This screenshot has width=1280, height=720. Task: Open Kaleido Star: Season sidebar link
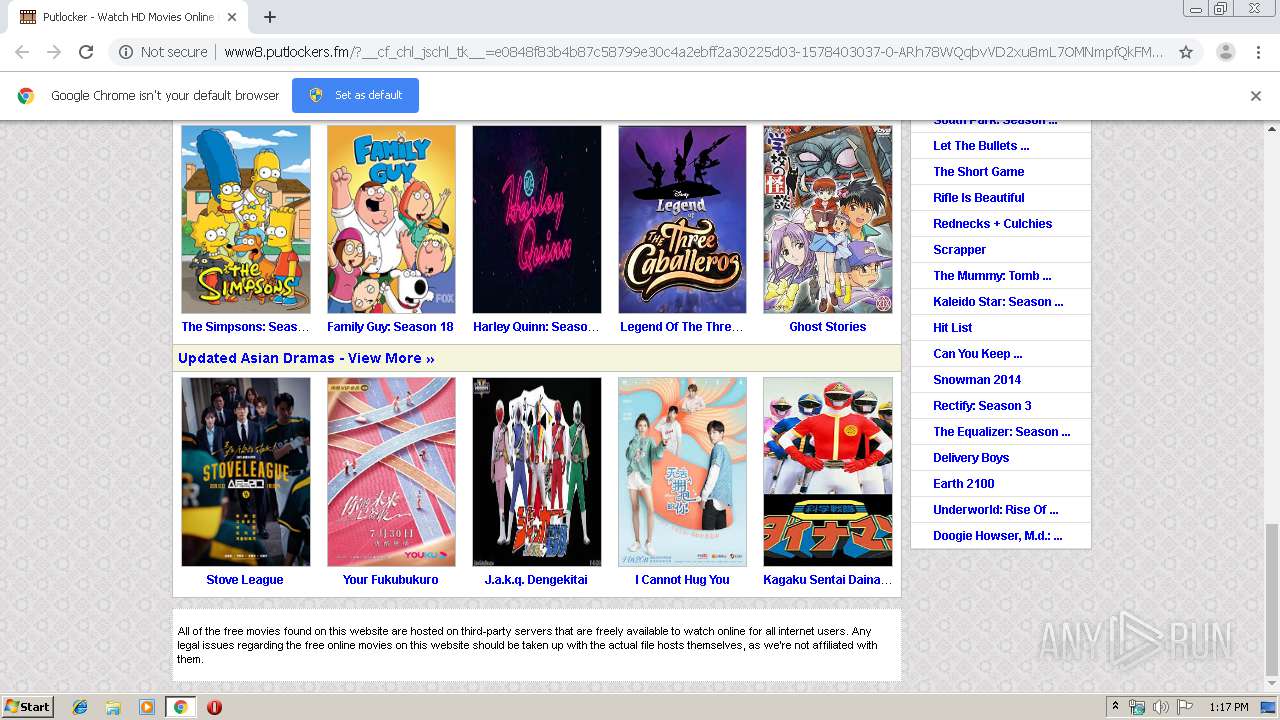tap(998, 302)
